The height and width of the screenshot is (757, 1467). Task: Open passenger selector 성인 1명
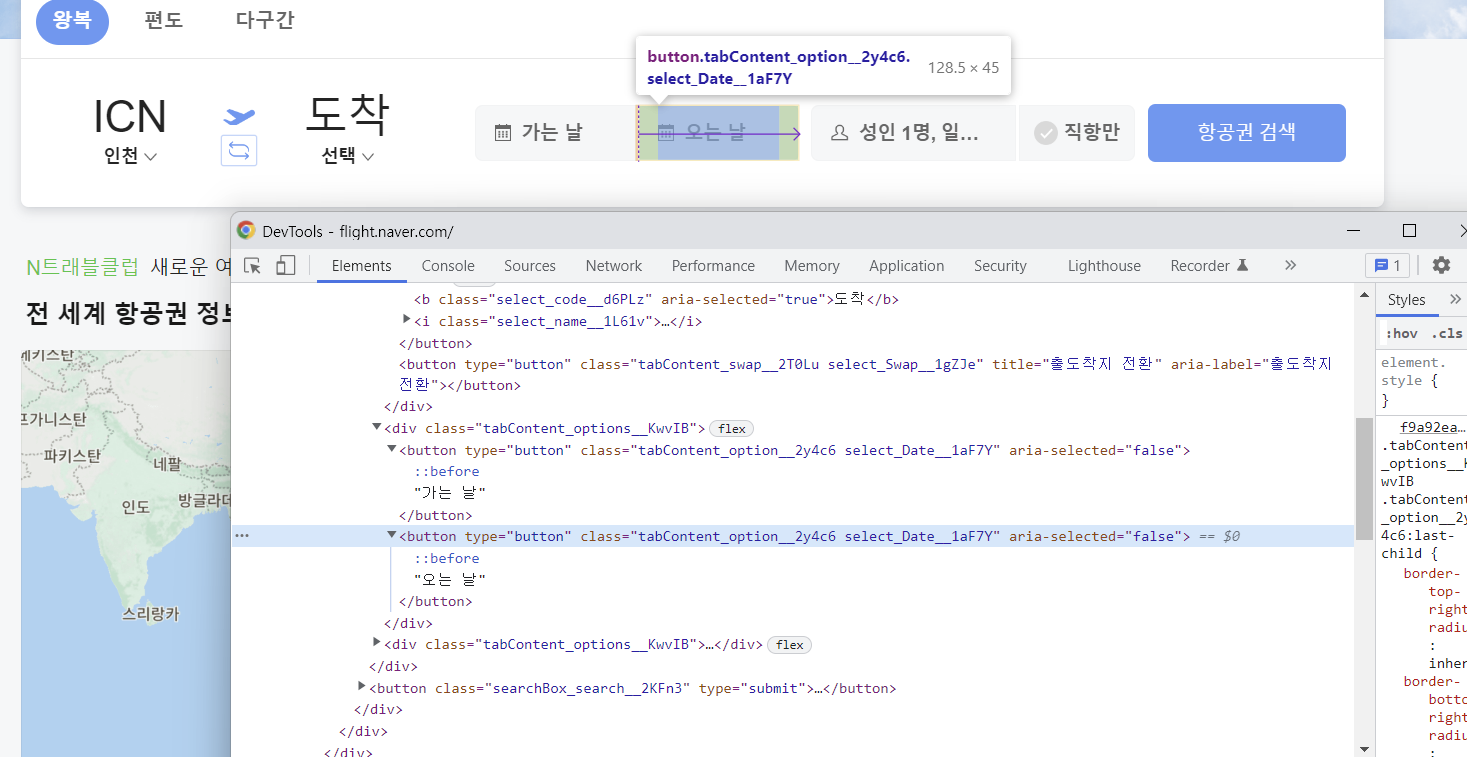913,133
